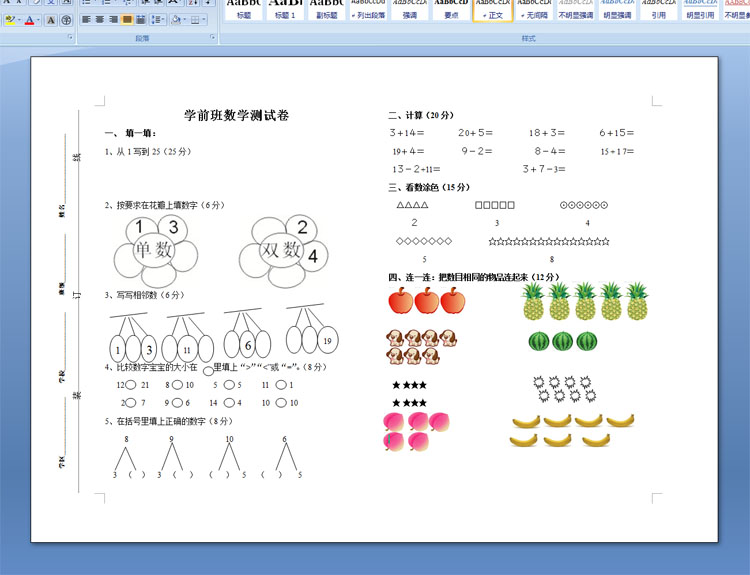Open the highlight color dropdown arrow
The image size is (750, 575).
19,20
